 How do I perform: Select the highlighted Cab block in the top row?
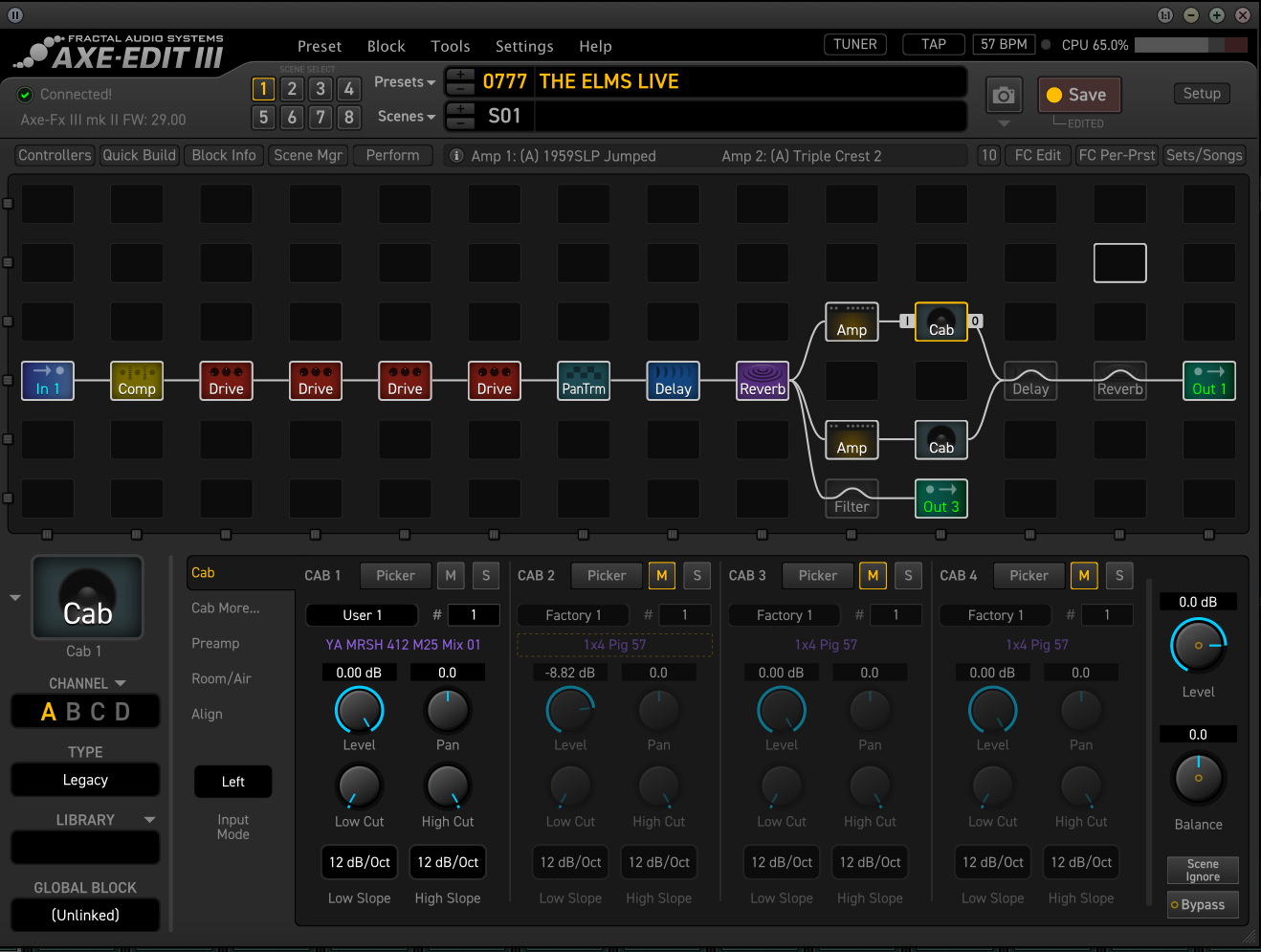[x=941, y=321]
